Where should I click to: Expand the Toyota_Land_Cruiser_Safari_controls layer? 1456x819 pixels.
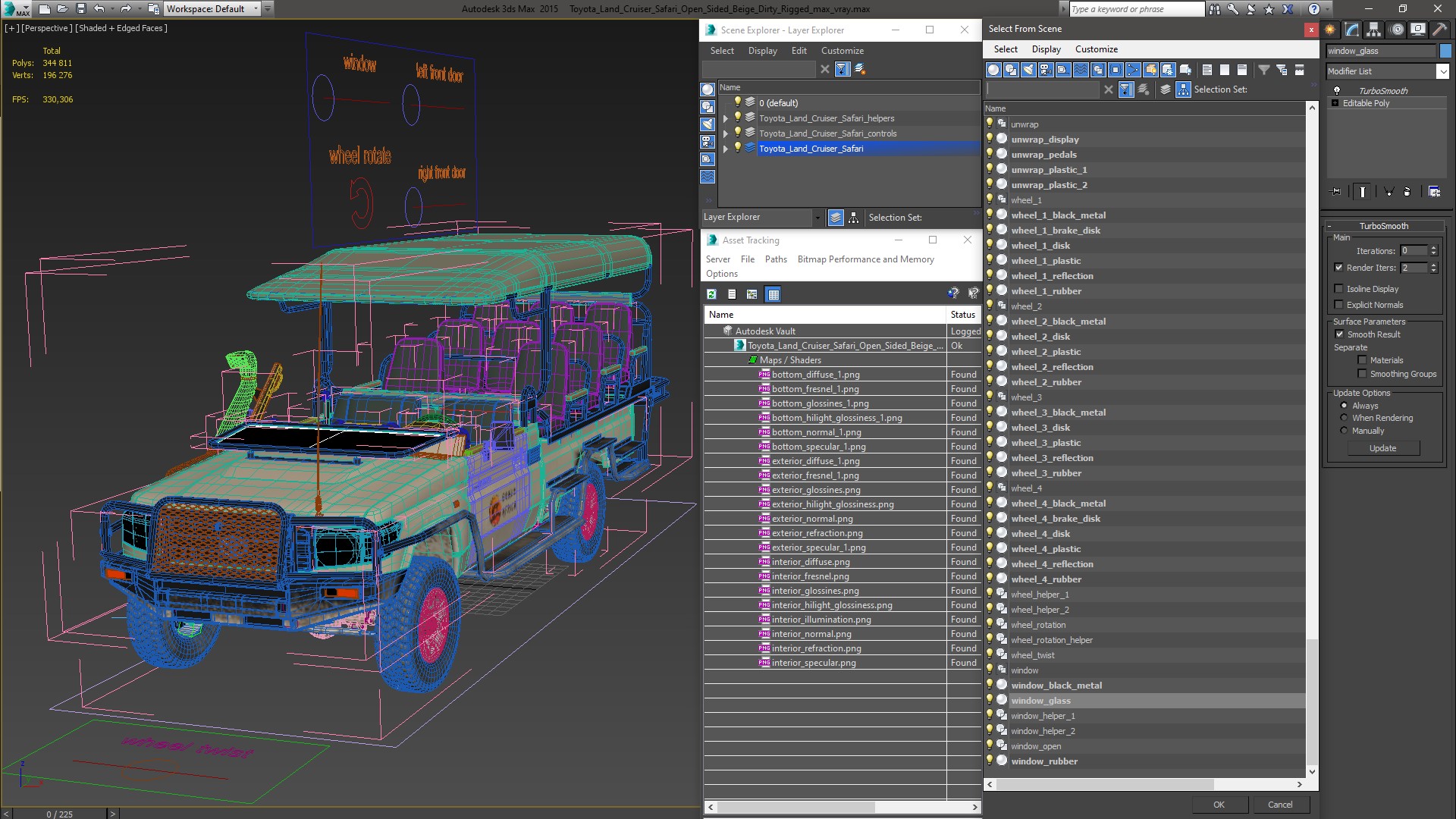[x=725, y=133]
